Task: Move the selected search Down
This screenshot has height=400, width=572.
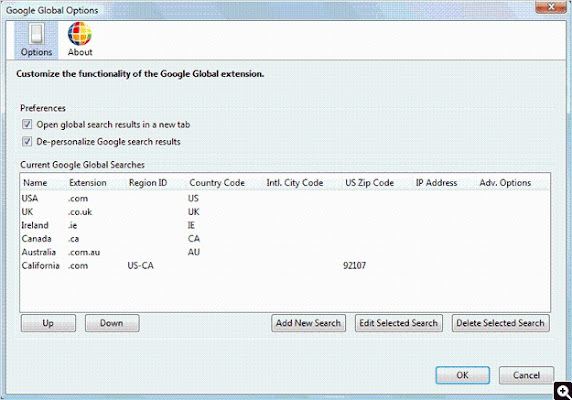Action: tap(112, 323)
